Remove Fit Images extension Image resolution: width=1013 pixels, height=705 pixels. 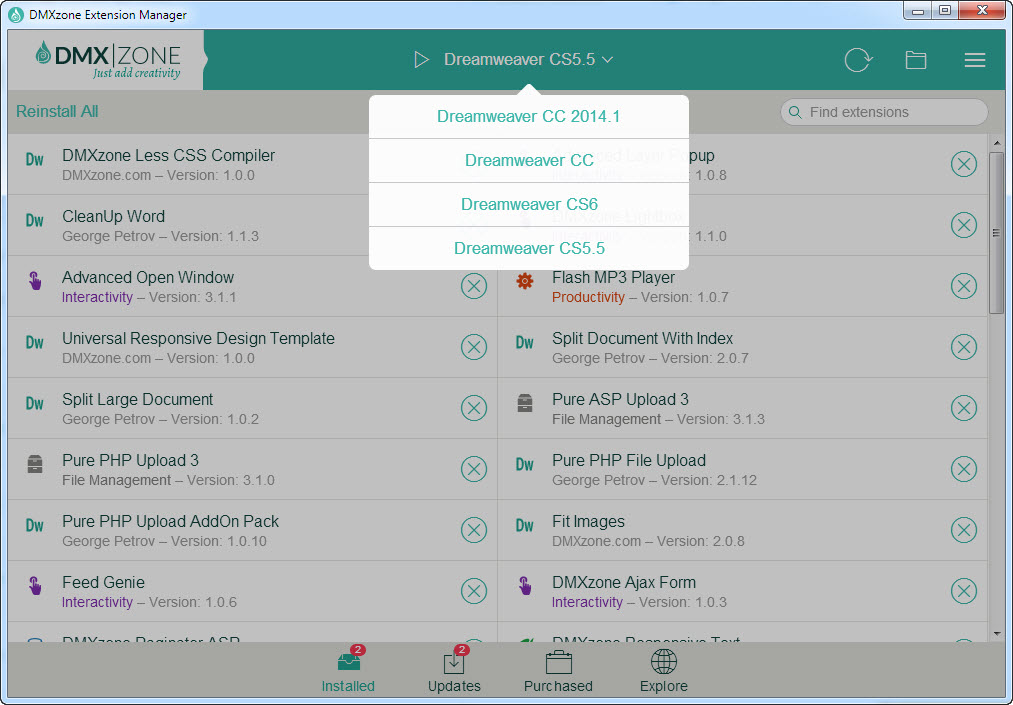click(963, 530)
